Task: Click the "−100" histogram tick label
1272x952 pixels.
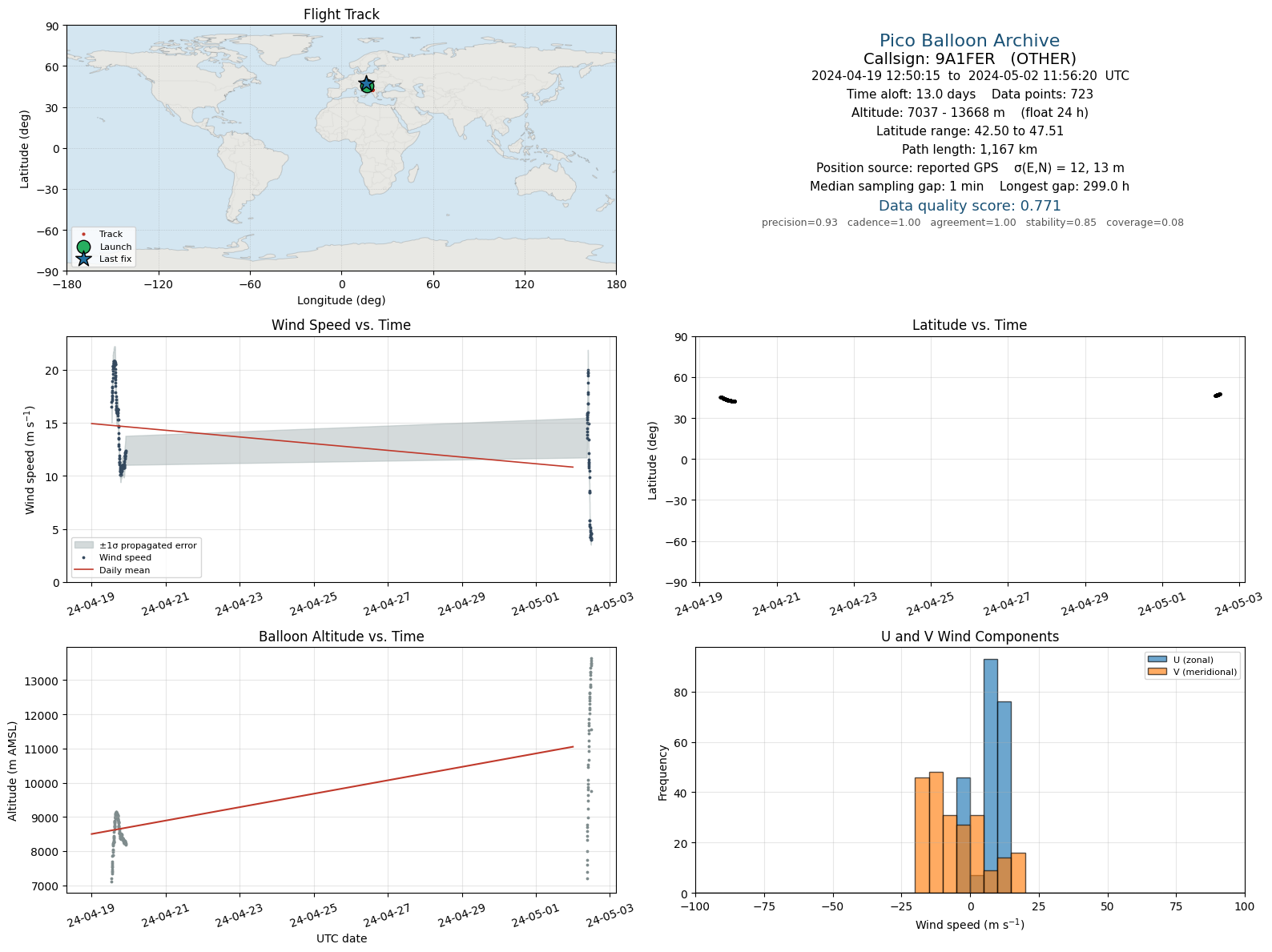Action: pos(695,907)
